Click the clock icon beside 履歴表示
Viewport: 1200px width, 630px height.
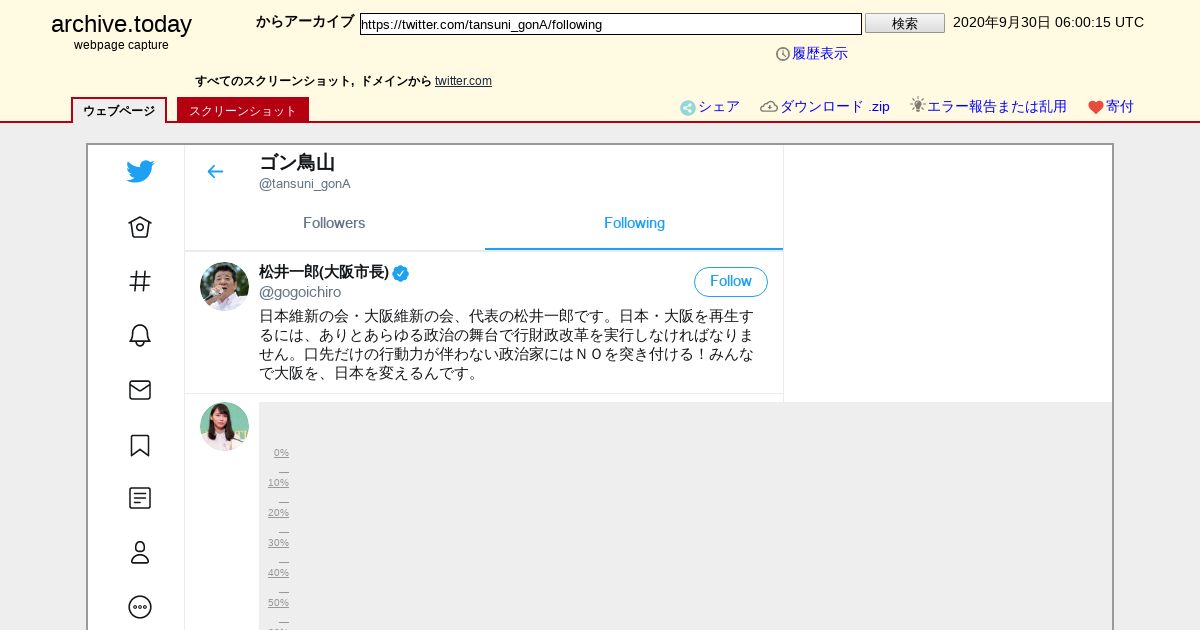point(783,54)
